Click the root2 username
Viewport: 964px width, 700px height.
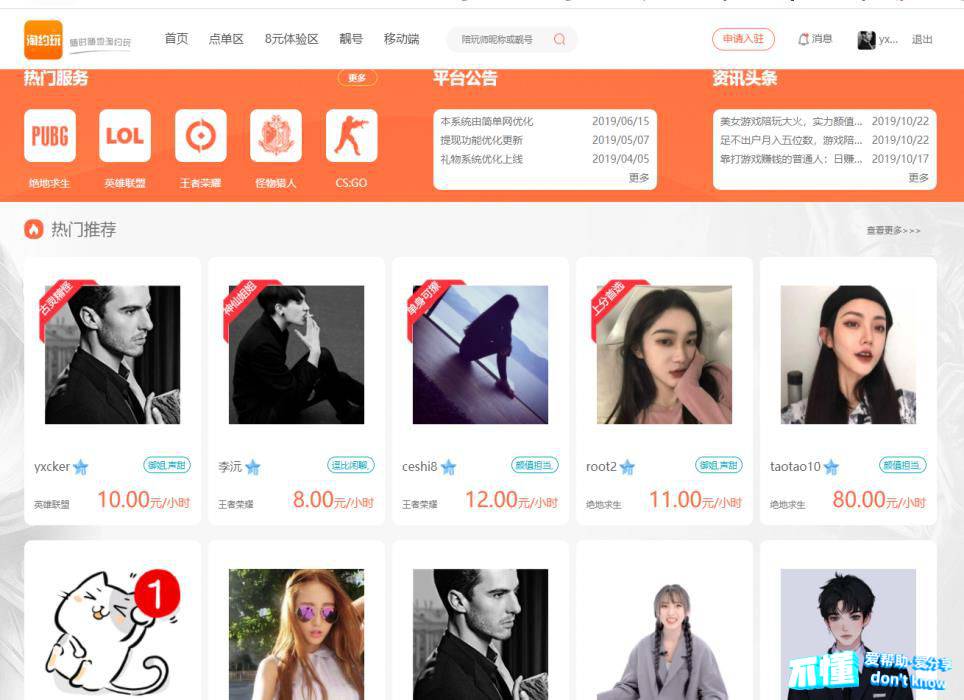[601, 466]
